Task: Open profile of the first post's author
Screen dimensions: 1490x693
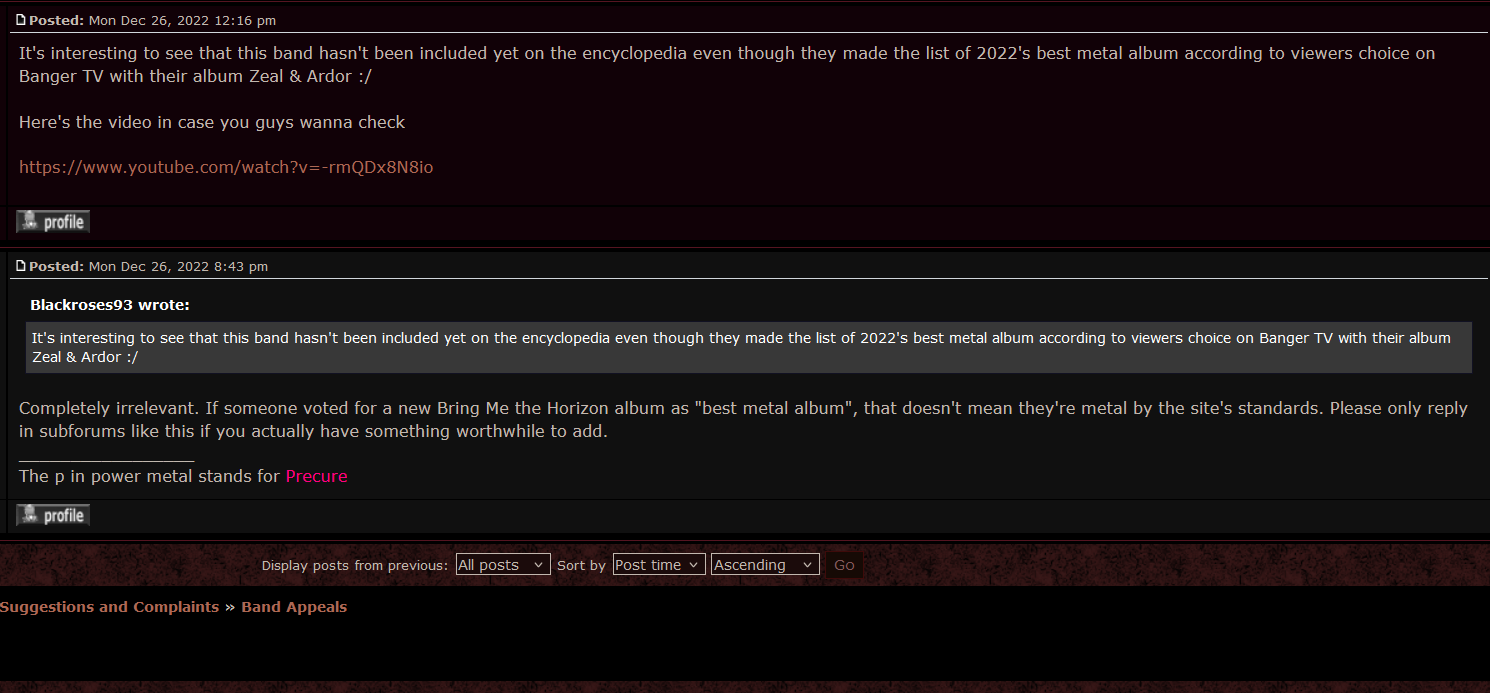Action: pyautogui.click(x=53, y=222)
